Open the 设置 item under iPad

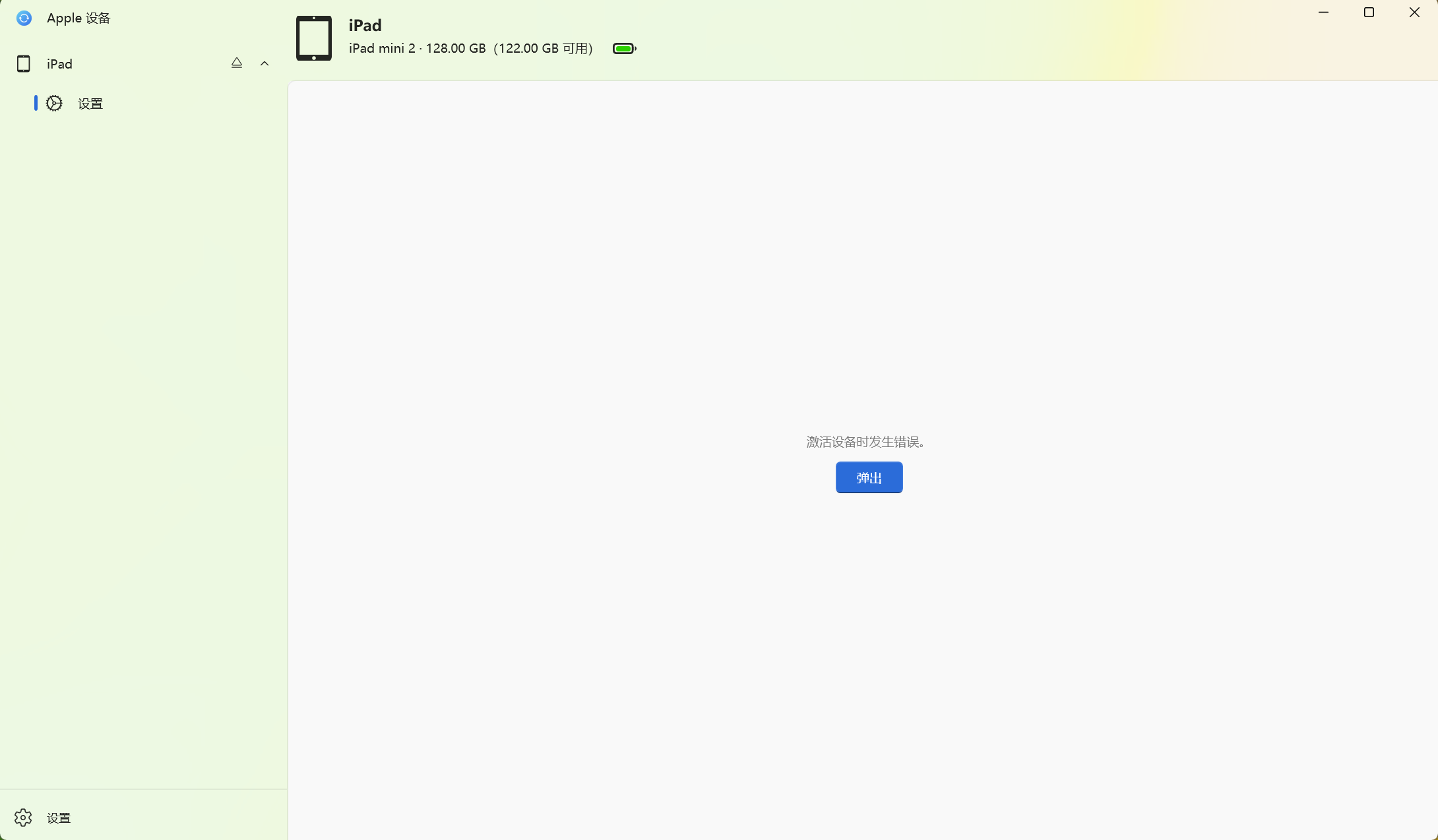(x=90, y=104)
